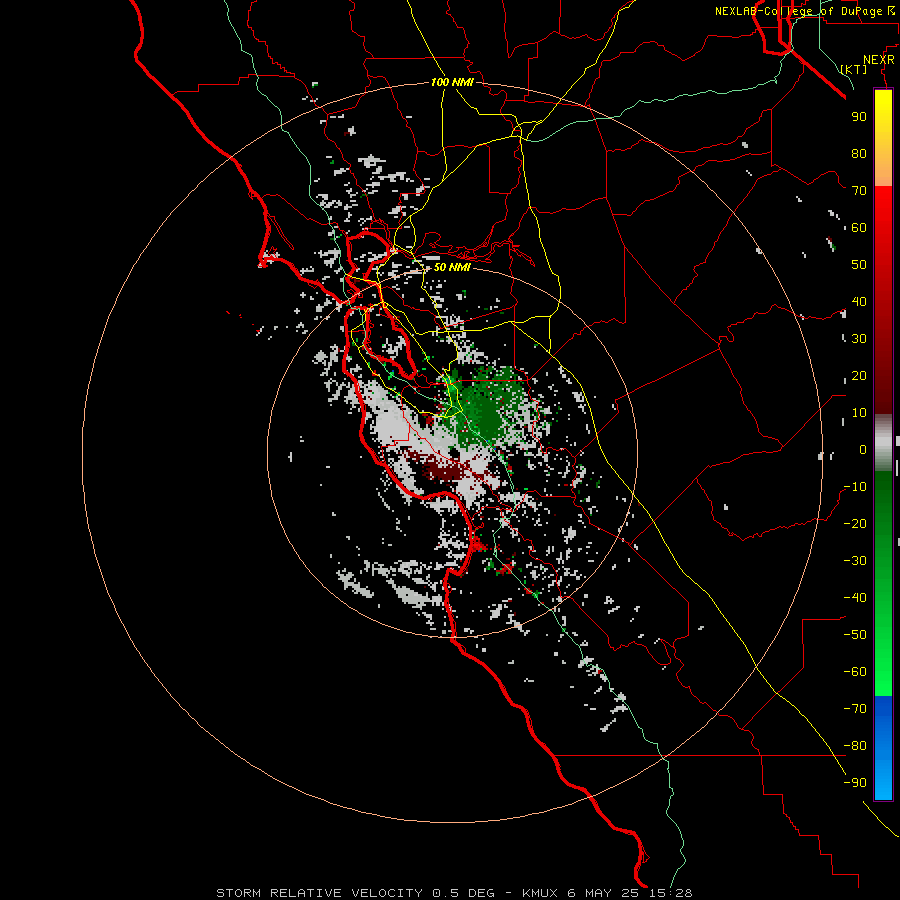Click the 0.5 DEG elevation text
This screenshot has width=900, height=900.
tap(463, 893)
